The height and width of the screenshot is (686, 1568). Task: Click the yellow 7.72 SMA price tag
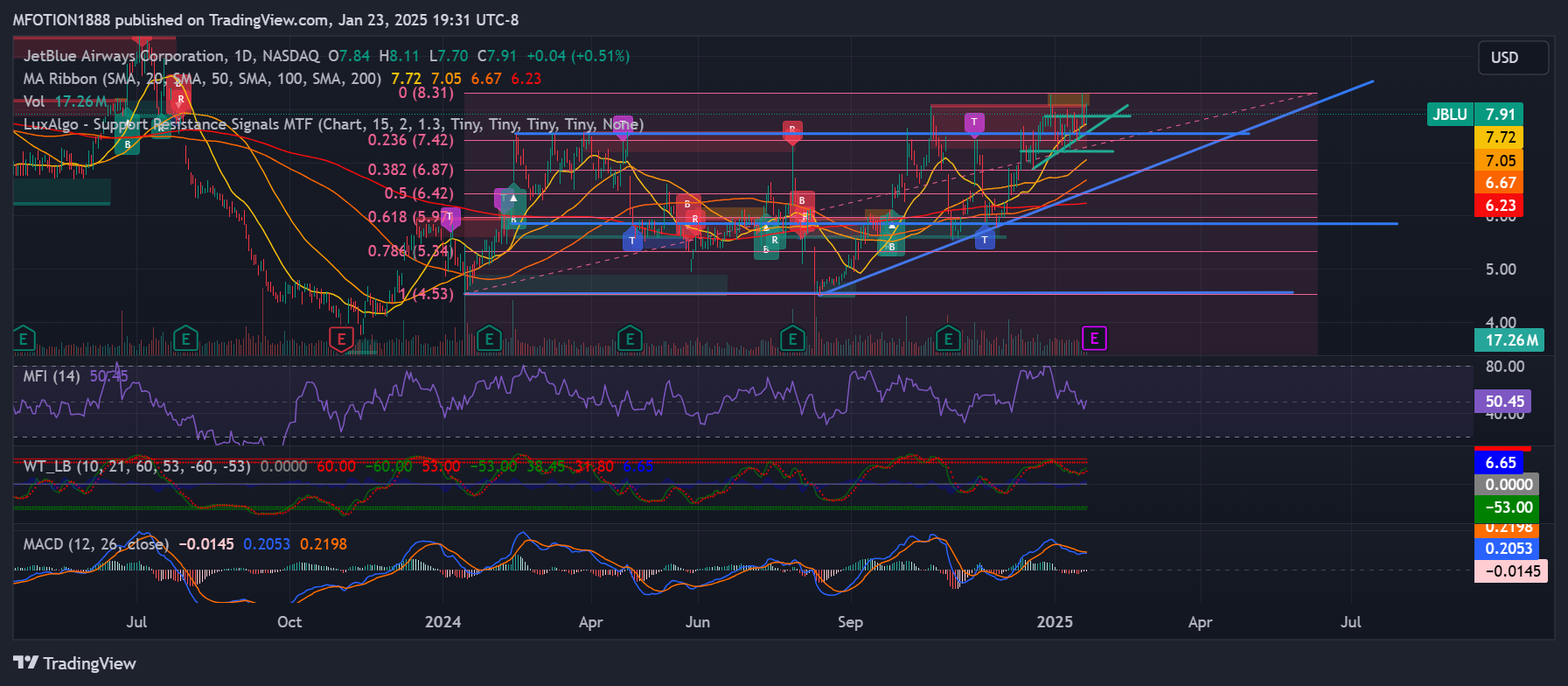[1500, 137]
